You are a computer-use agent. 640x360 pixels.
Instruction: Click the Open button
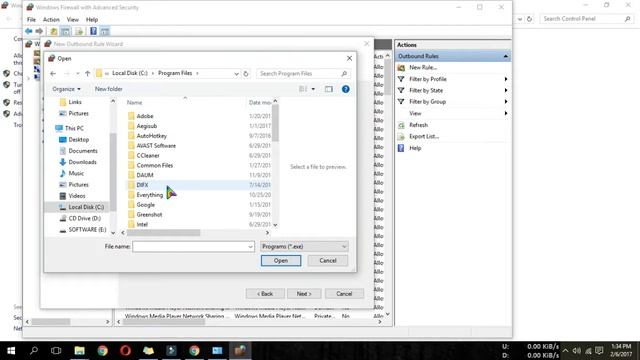pyautogui.click(x=281, y=260)
